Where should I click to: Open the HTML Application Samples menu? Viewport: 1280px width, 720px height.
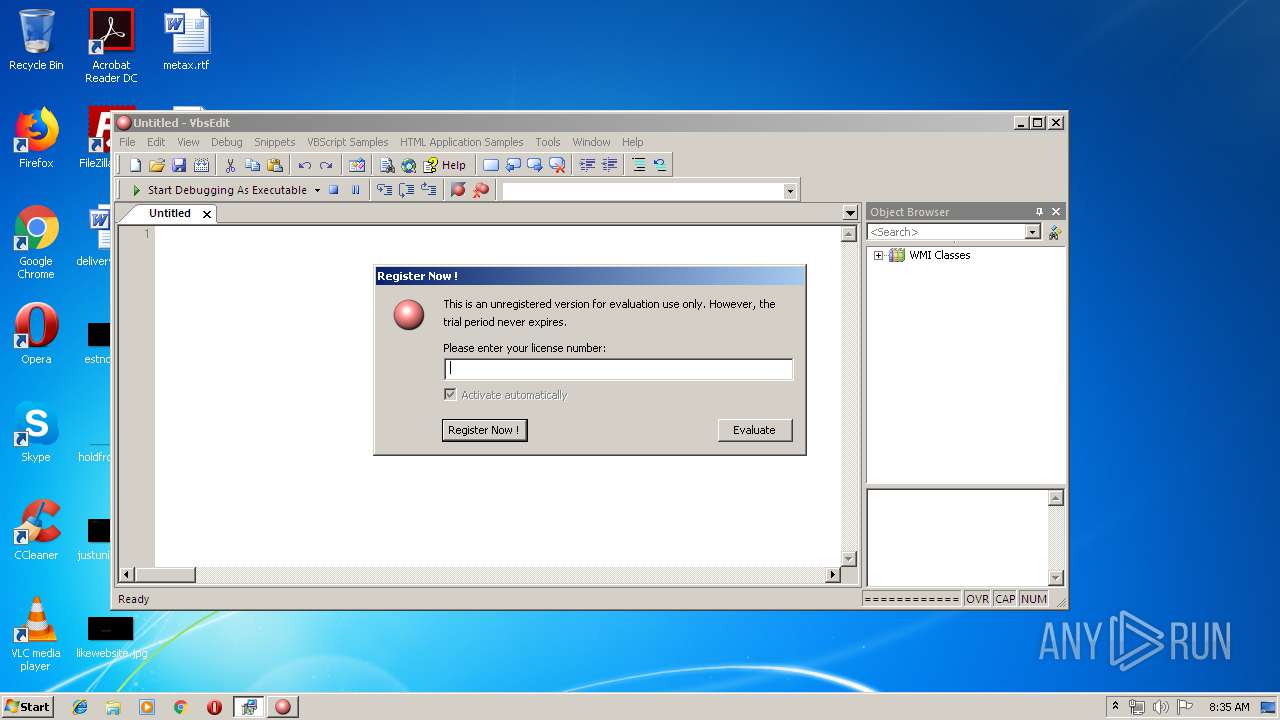pyautogui.click(x=461, y=142)
